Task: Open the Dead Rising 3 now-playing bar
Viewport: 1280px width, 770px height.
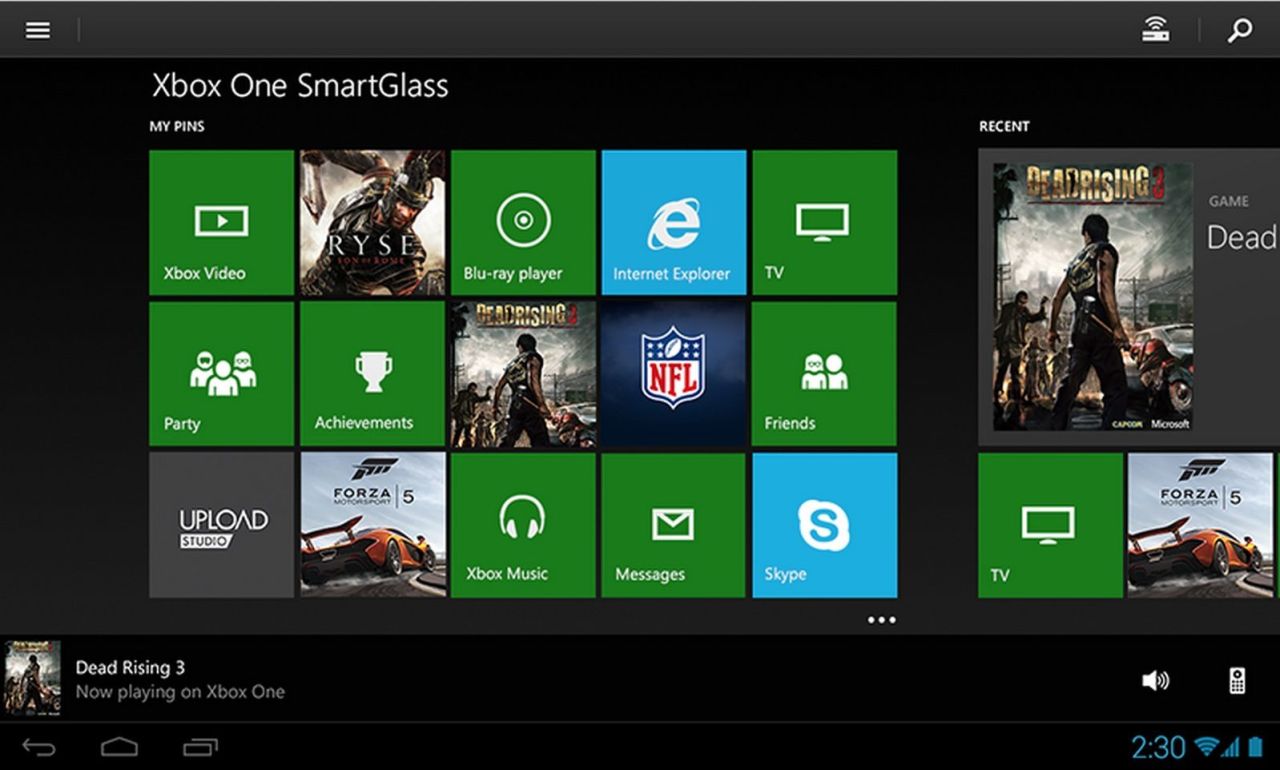Action: click(x=640, y=679)
